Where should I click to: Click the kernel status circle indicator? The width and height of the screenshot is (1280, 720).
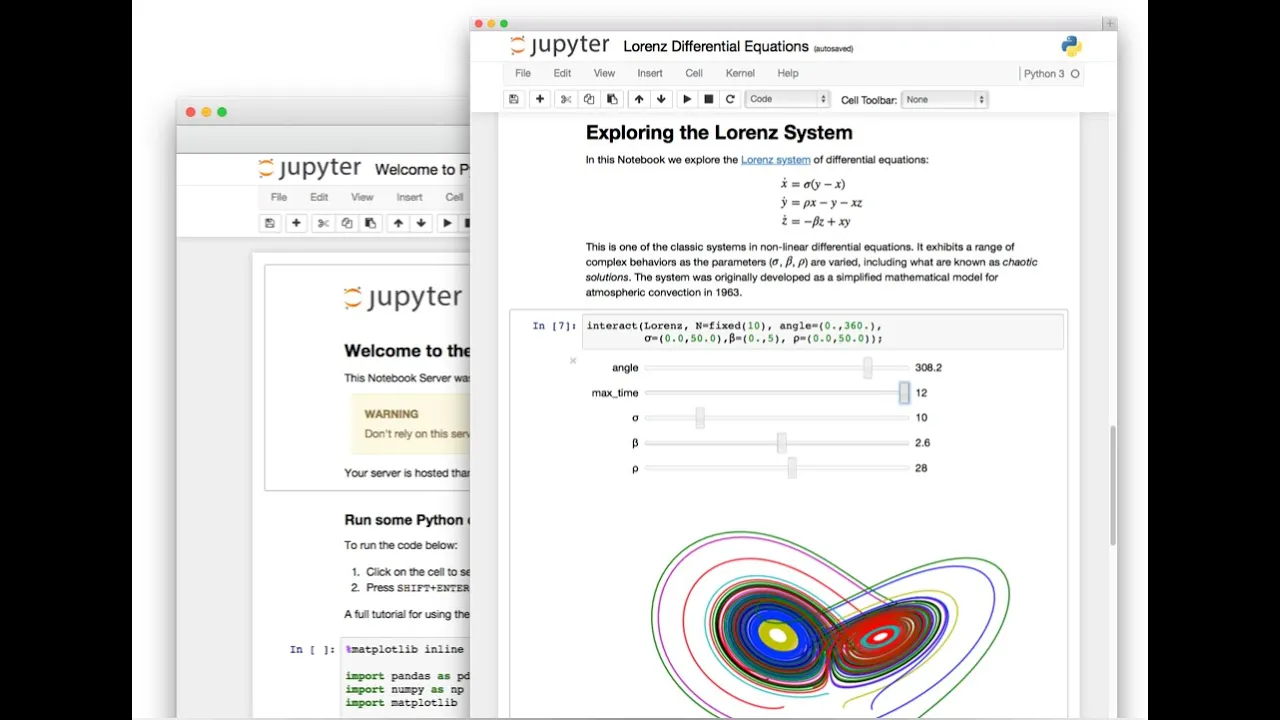coord(1075,74)
